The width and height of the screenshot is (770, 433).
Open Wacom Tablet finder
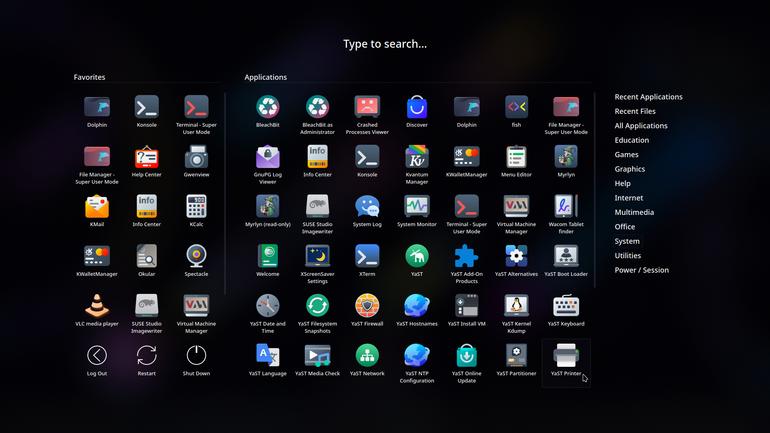coord(566,214)
